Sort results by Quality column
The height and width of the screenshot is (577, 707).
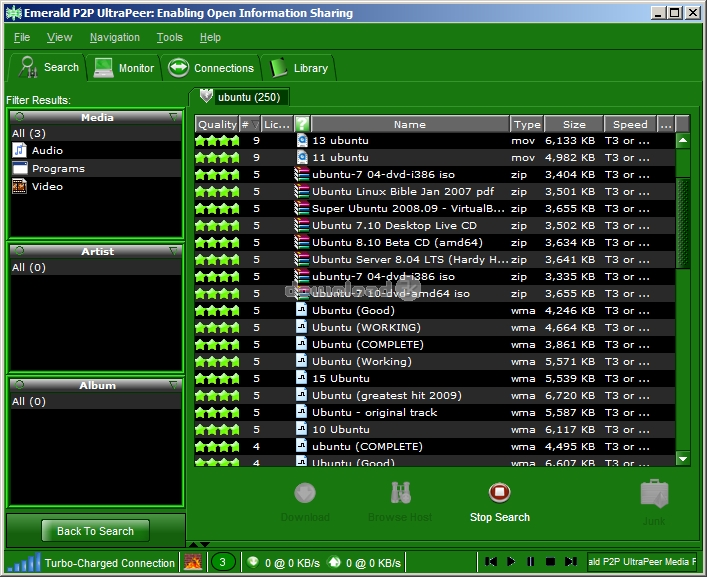coord(217,124)
